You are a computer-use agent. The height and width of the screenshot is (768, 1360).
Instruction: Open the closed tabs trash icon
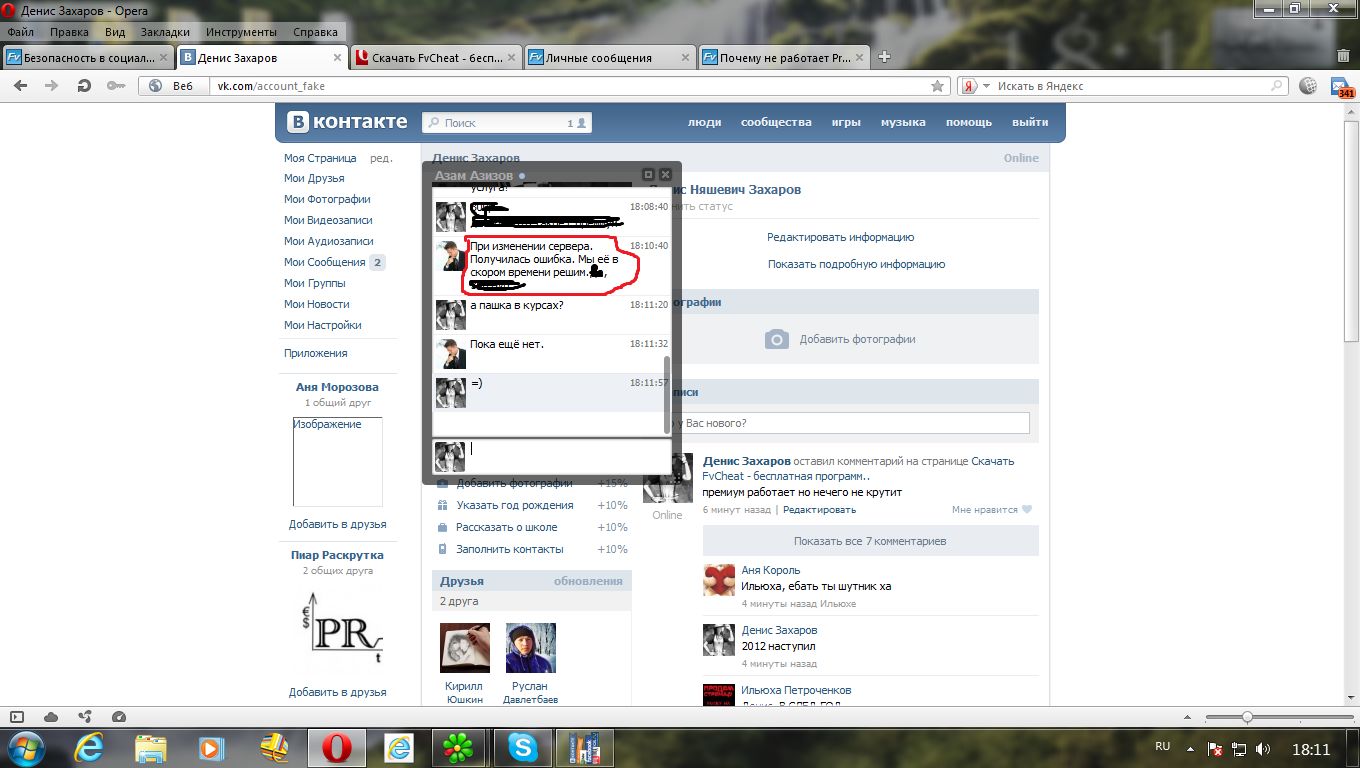coord(1344,57)
